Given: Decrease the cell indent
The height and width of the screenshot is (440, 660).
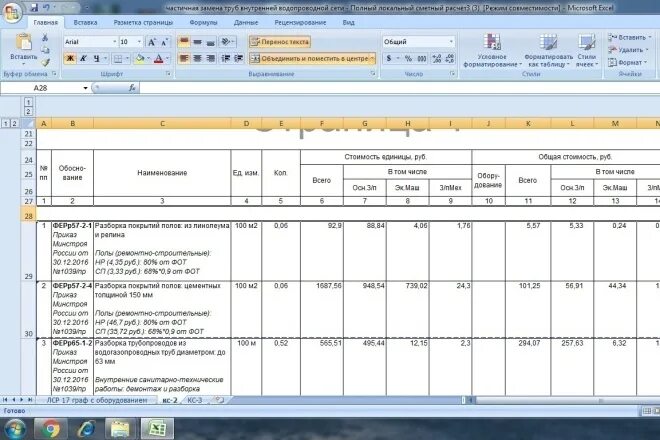Looking at the screenshot, I should tap(226, 59).
